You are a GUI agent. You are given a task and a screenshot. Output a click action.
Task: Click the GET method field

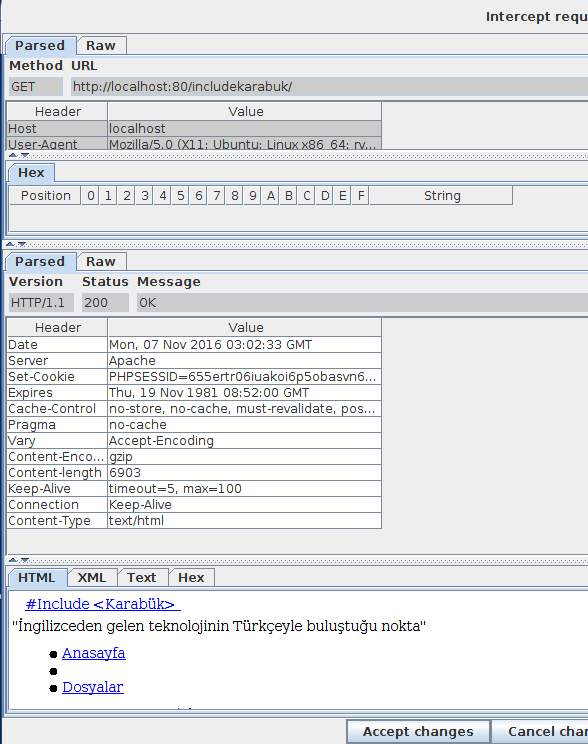pyautogui.click(x=36, y=87)
